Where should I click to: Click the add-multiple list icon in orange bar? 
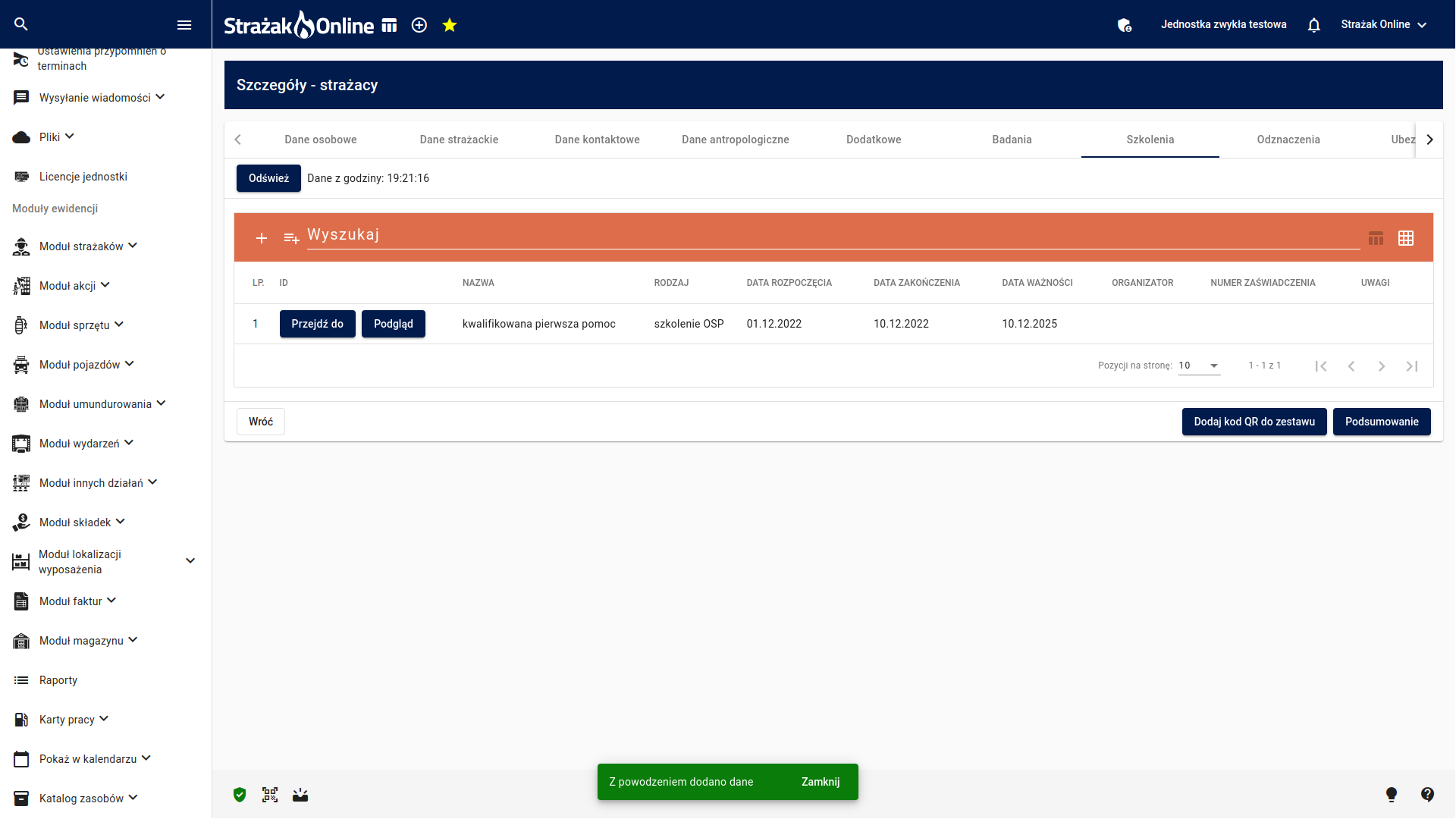pos(291,238)
